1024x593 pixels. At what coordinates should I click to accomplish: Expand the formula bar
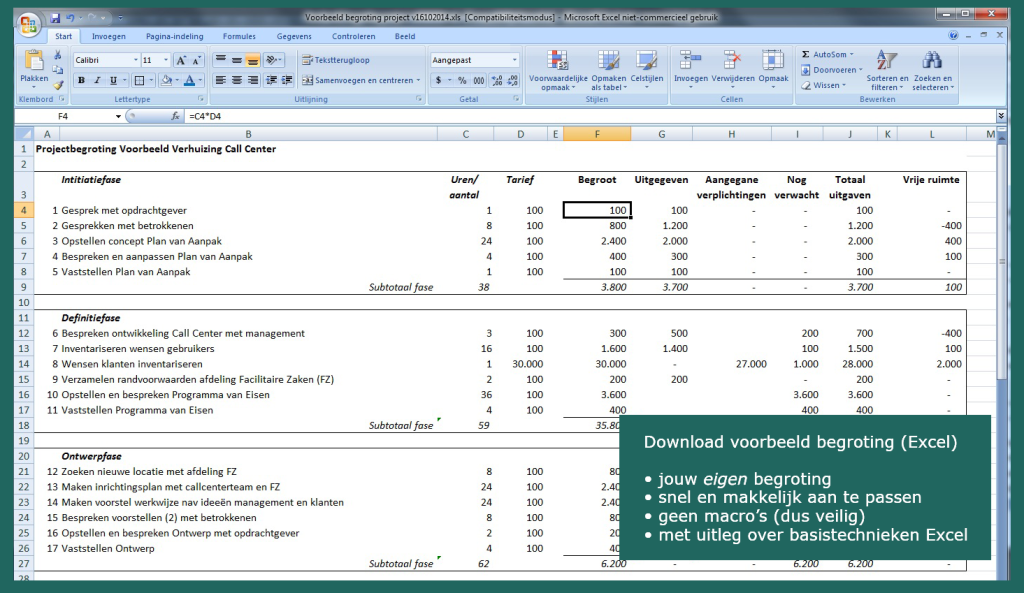(x=1001, y=116)
